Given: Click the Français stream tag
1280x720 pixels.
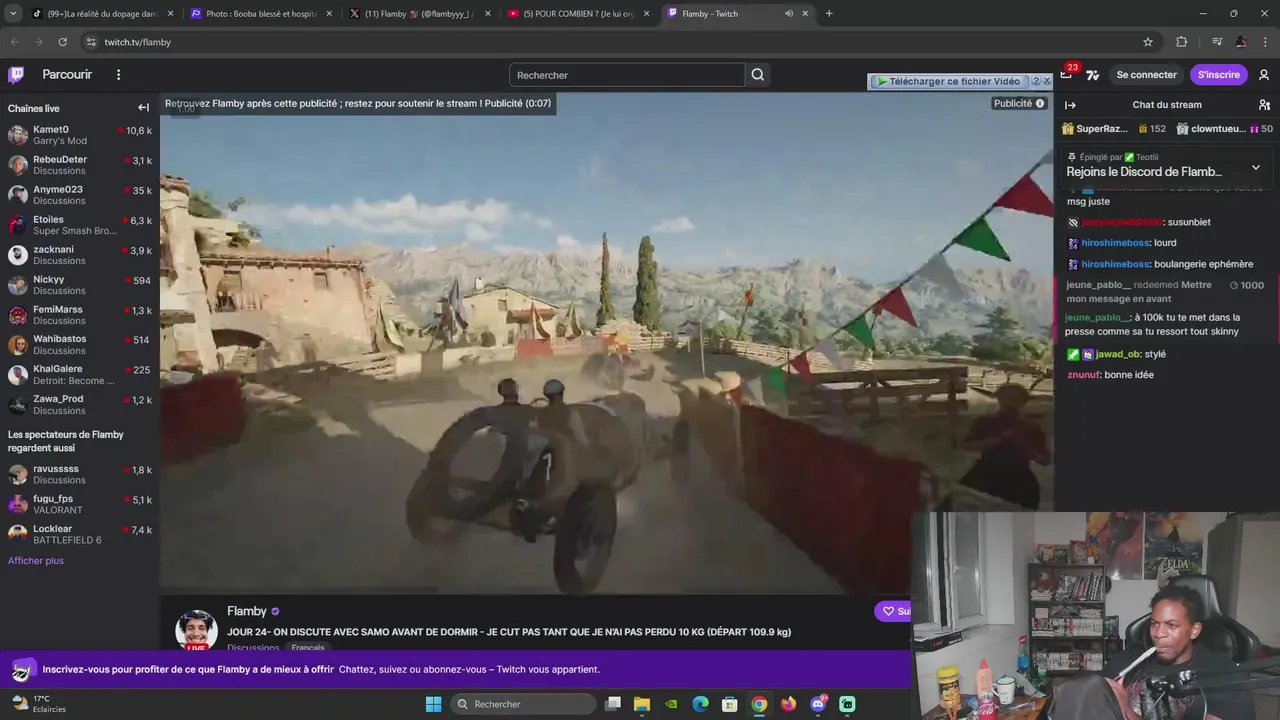Looking at the screenshot, I should tap(308, 648).
